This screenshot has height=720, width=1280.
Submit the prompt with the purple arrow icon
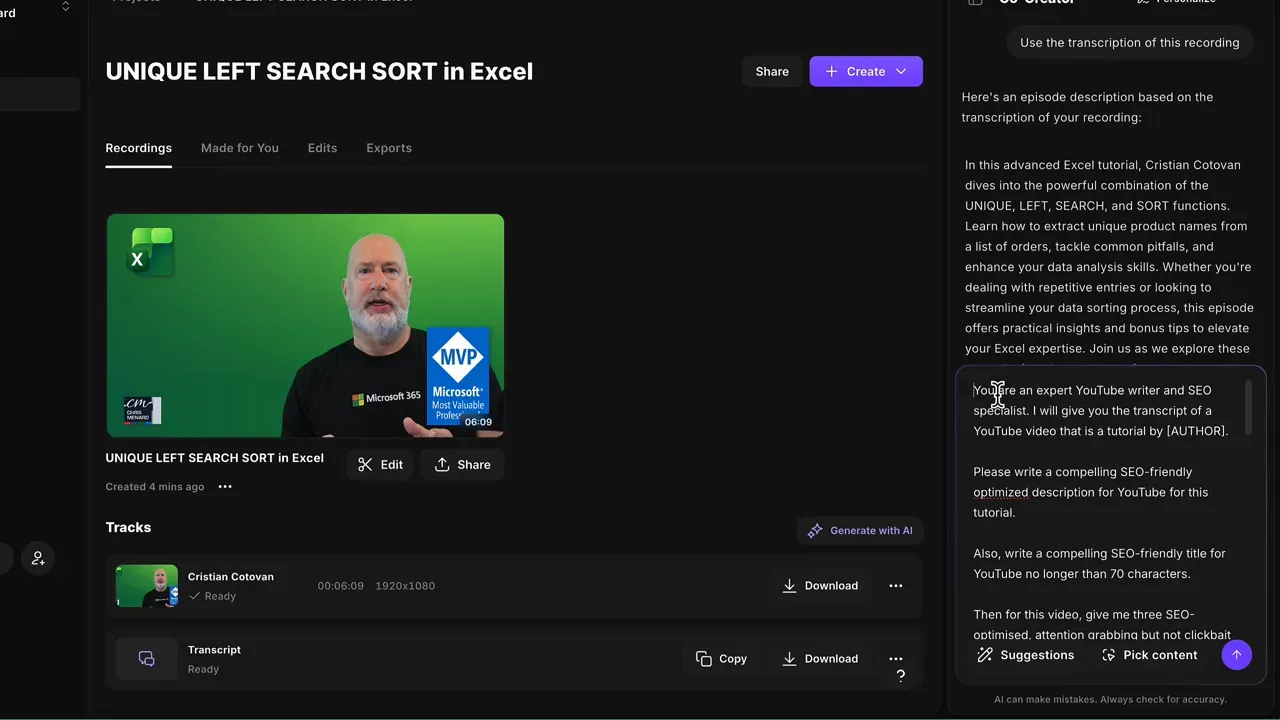pyautogui.click(x=1237, y=655)
